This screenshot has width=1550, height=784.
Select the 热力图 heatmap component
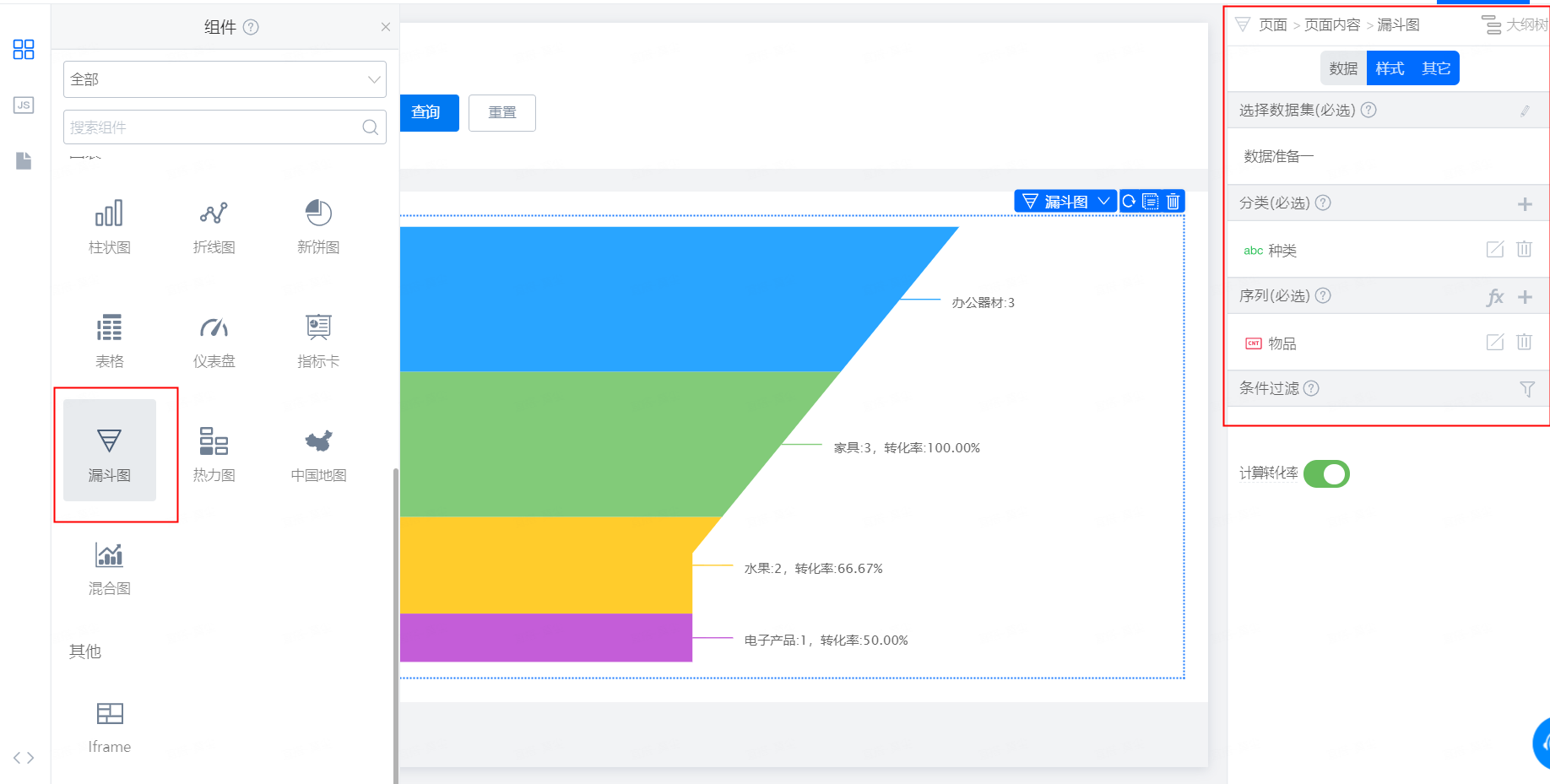(x=214, y=453)
